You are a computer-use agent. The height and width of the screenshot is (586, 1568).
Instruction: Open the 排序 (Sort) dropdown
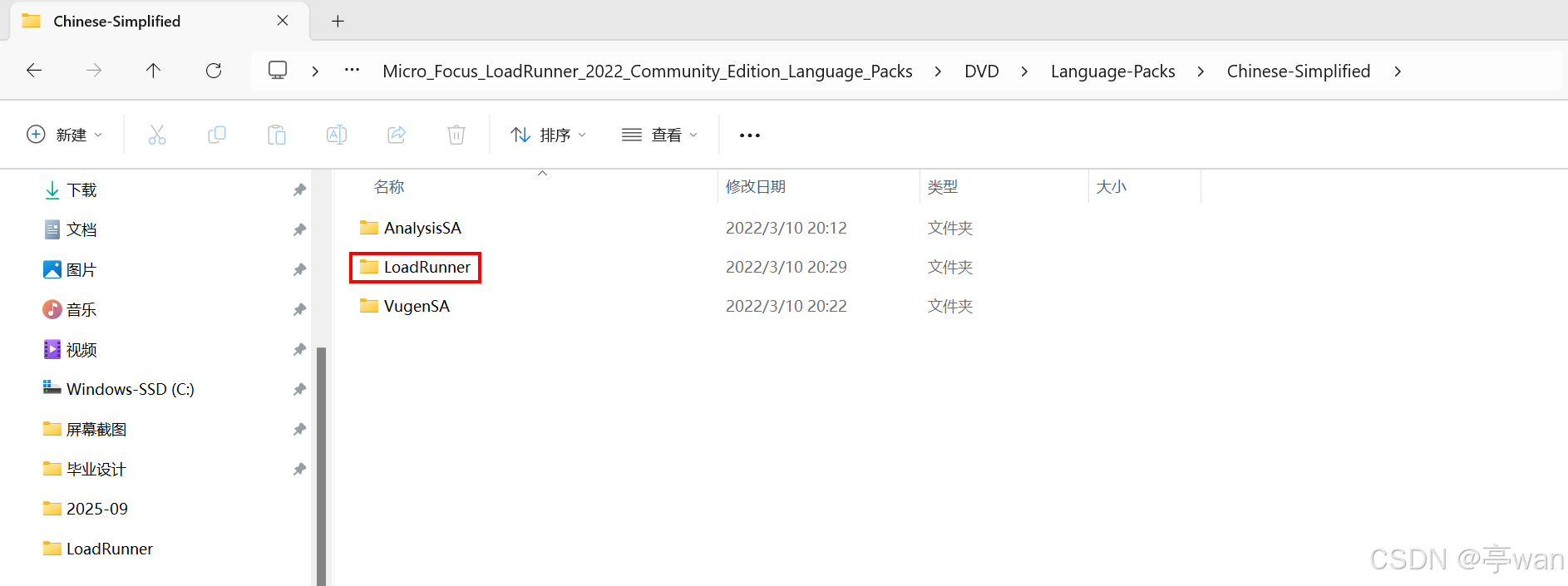pos(549,135)
